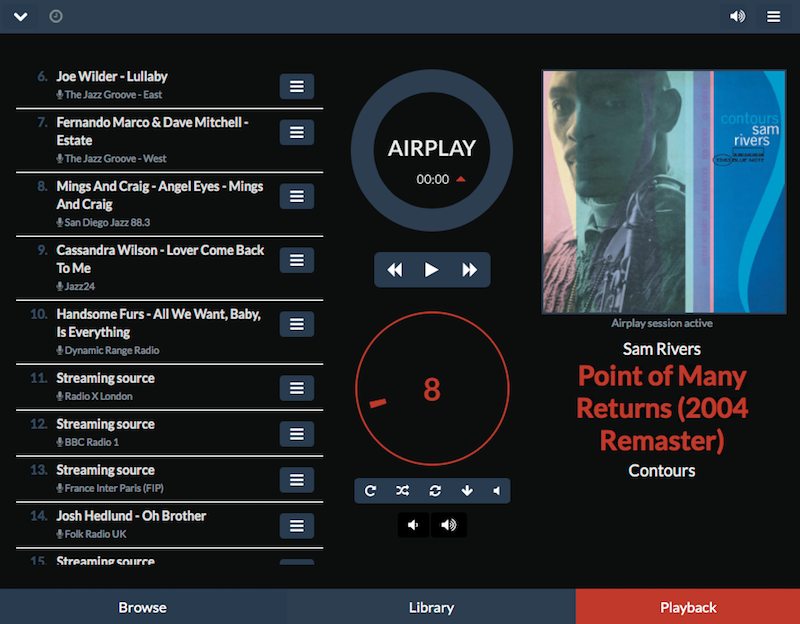Open actions menu for Cassandra Wilson - Lover Come Back
The image size is (800, 624).
(x=297, y=260)
